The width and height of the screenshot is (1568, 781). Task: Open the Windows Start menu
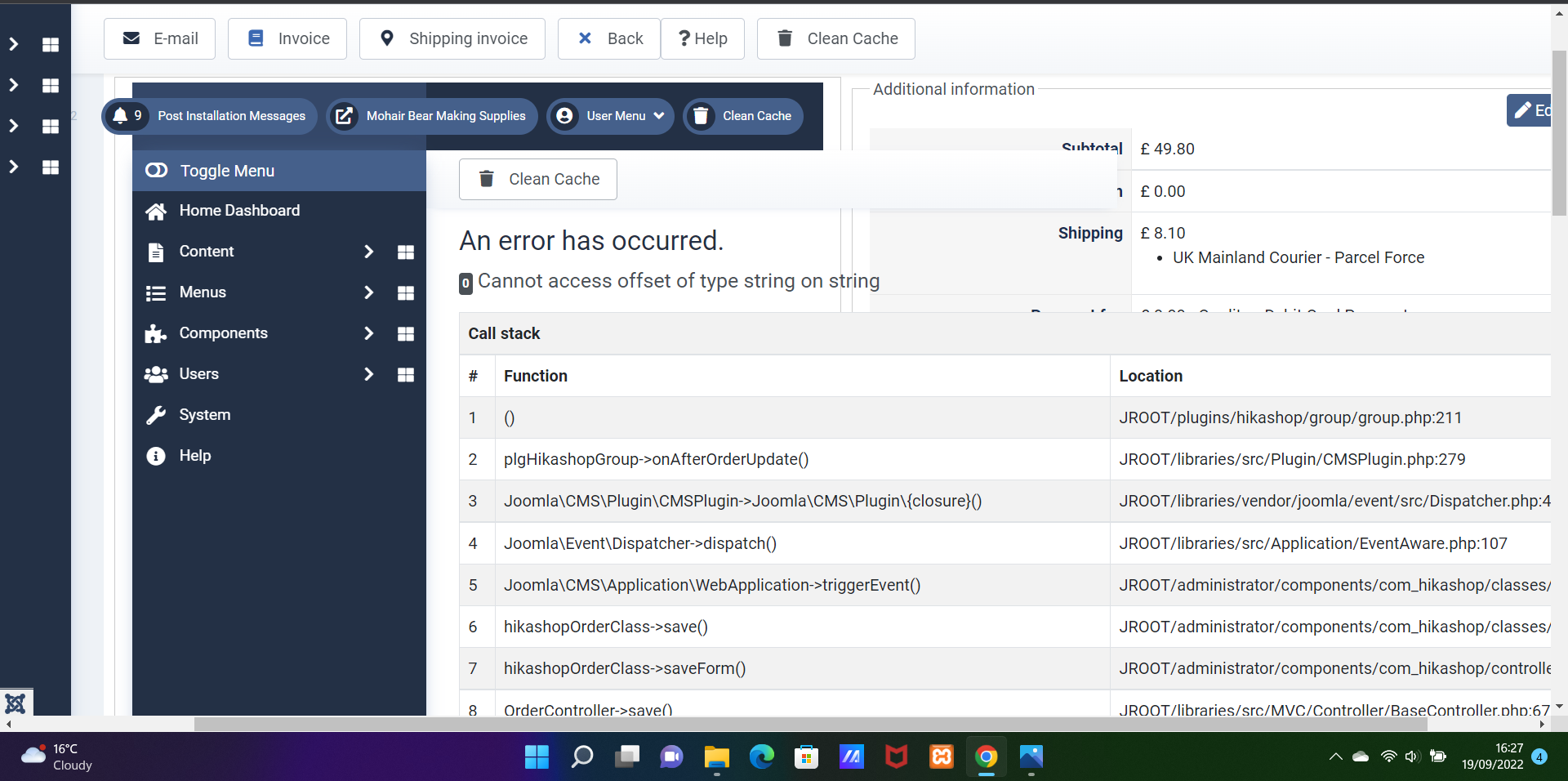click(537, 757)
